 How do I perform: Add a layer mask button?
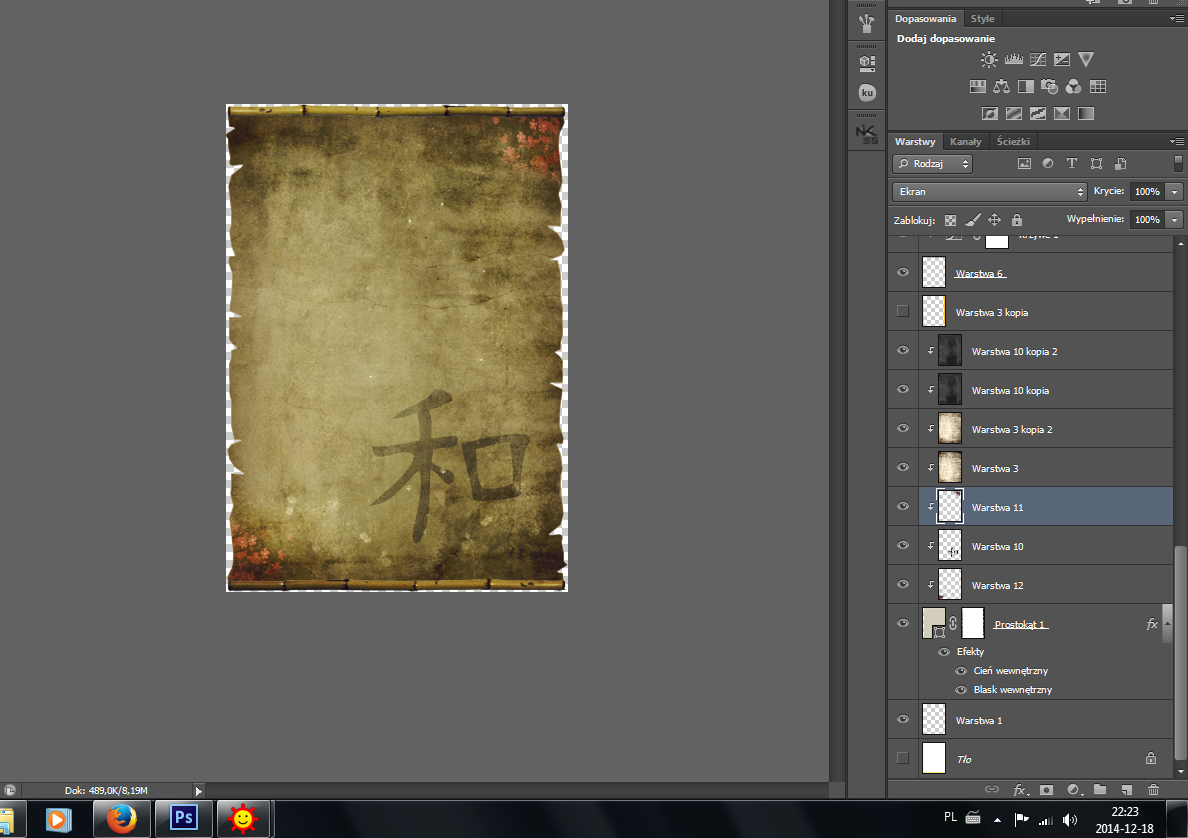coord(1046,790)
